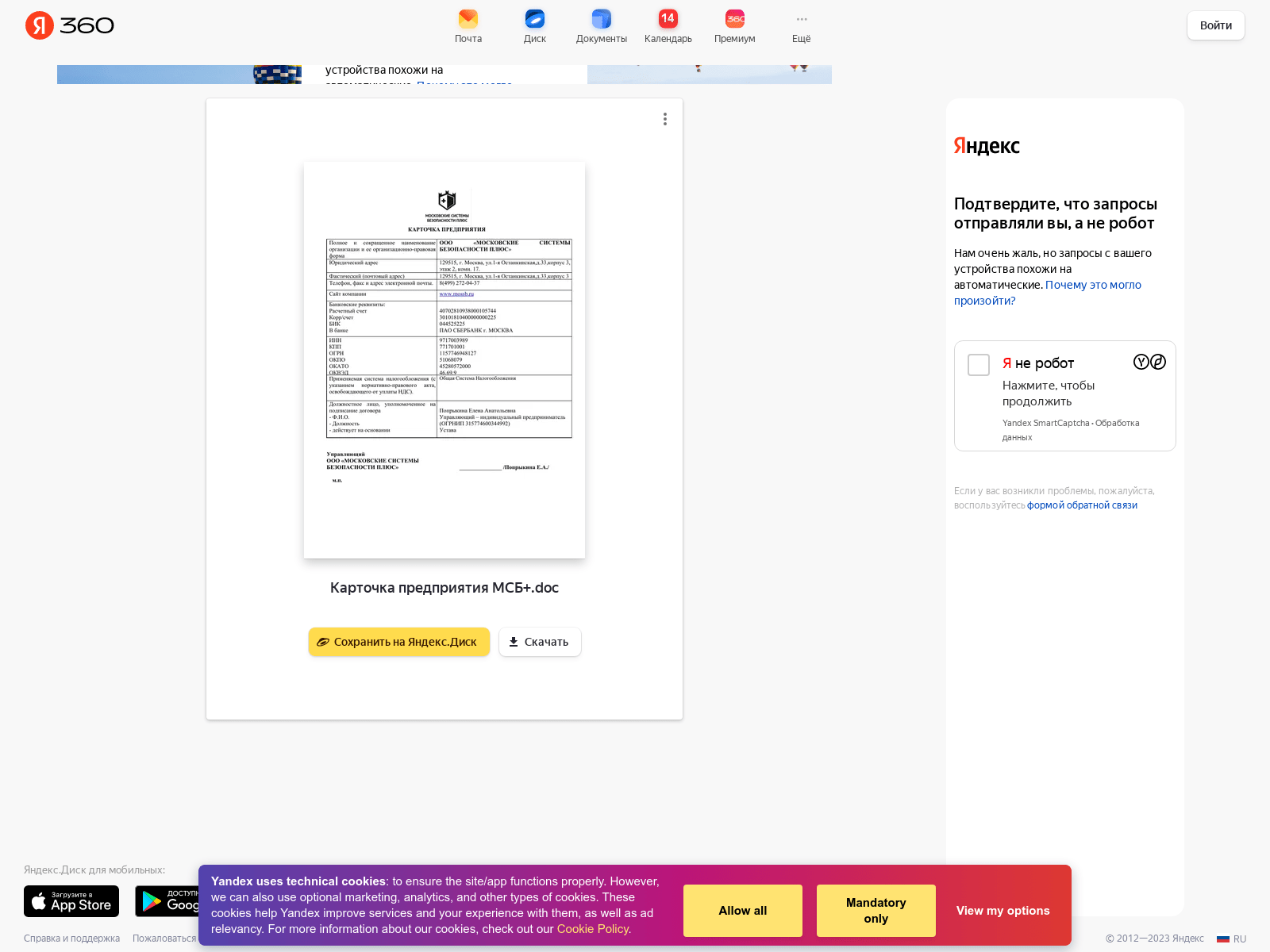Switch language via RU flag selector
The height and width of the screenshot is (952, 1270).
click(x=1232, y=939)
